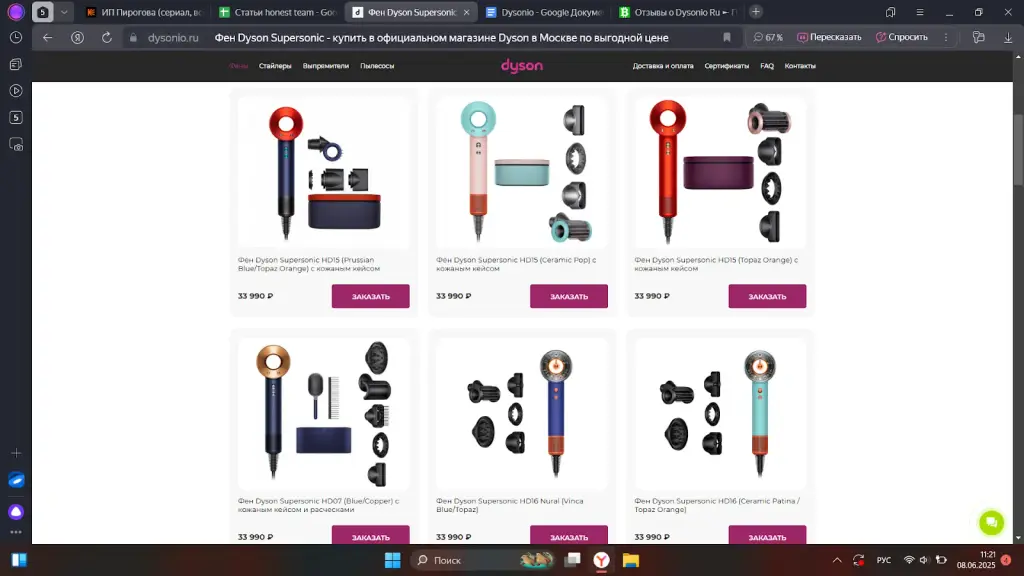1024x576 pixels.
Task: Order the Ceramic Pop HD15 hair dryer
Action: [x=569, y=296]
